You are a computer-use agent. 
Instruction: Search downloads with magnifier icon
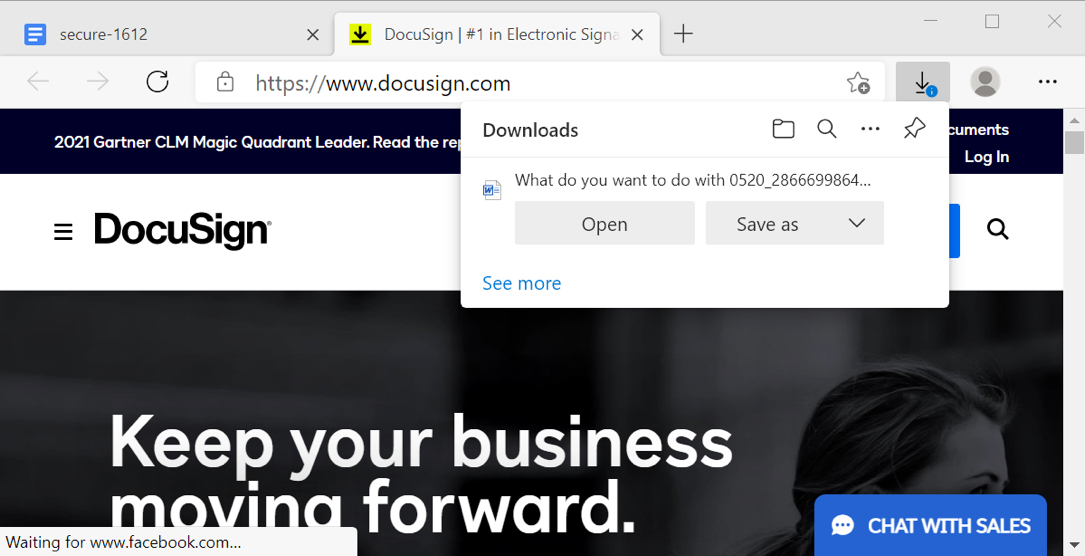click(826, 129)
